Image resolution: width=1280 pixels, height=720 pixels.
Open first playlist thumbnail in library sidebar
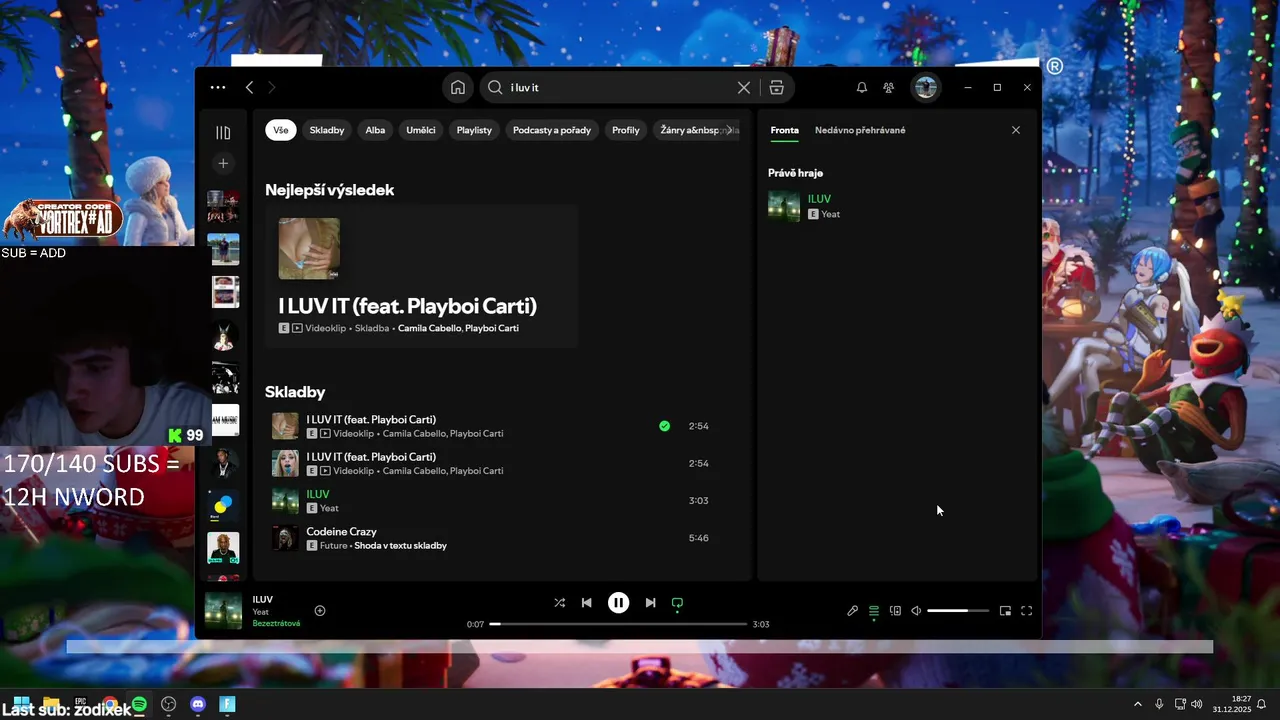coord(225,207)
